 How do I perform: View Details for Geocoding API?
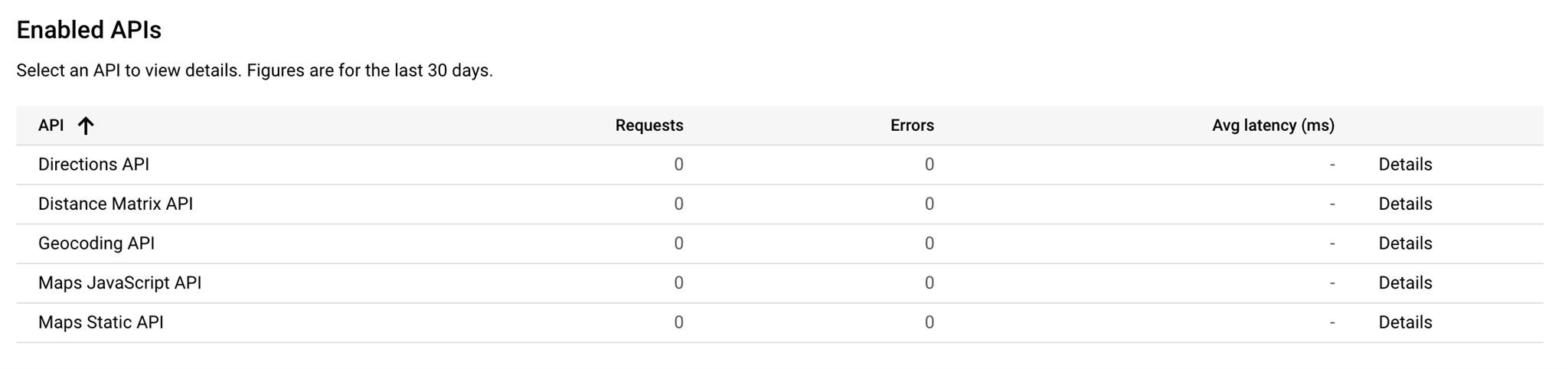click(1405, 243)
